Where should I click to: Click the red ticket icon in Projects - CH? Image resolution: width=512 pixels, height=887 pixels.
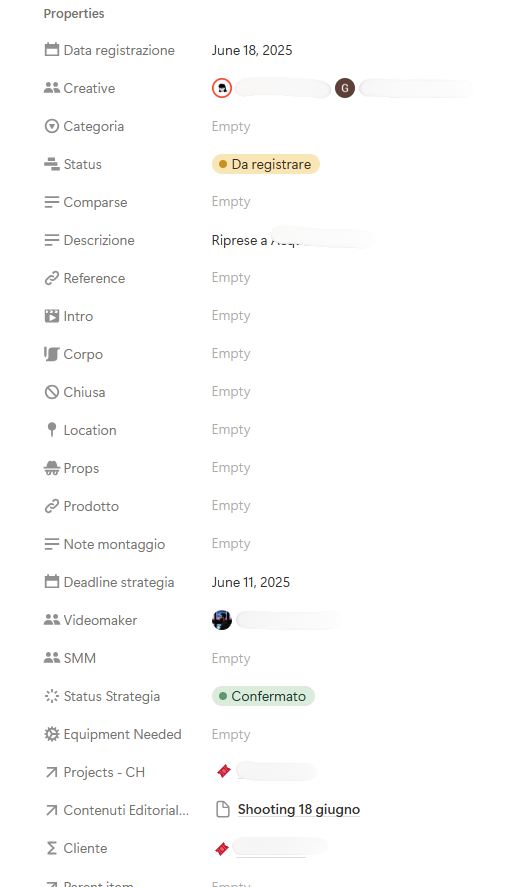tap(223, 771)
